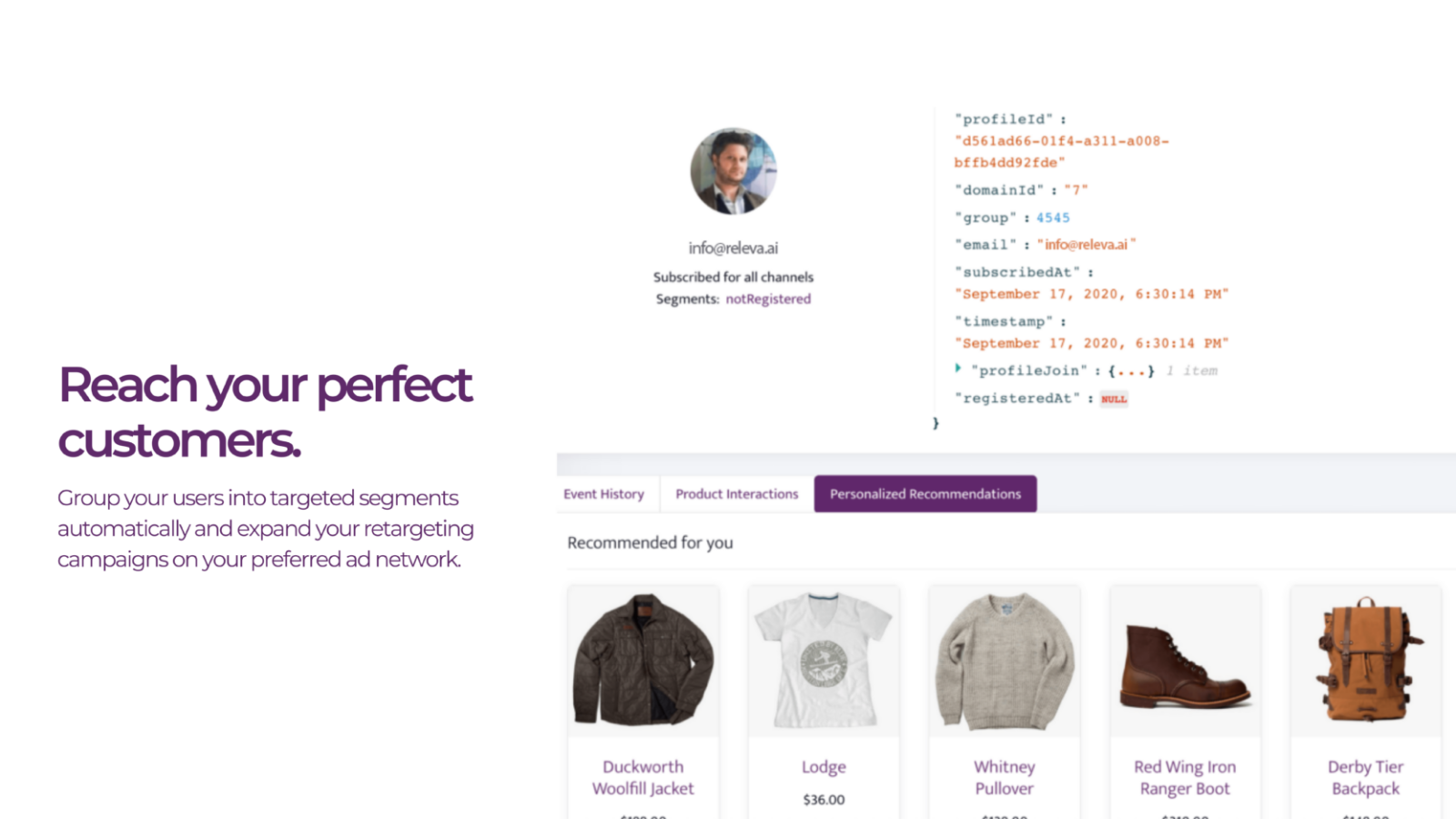Switch to Product Interactions tab
1456x819 pixels.
coord(736,494)
